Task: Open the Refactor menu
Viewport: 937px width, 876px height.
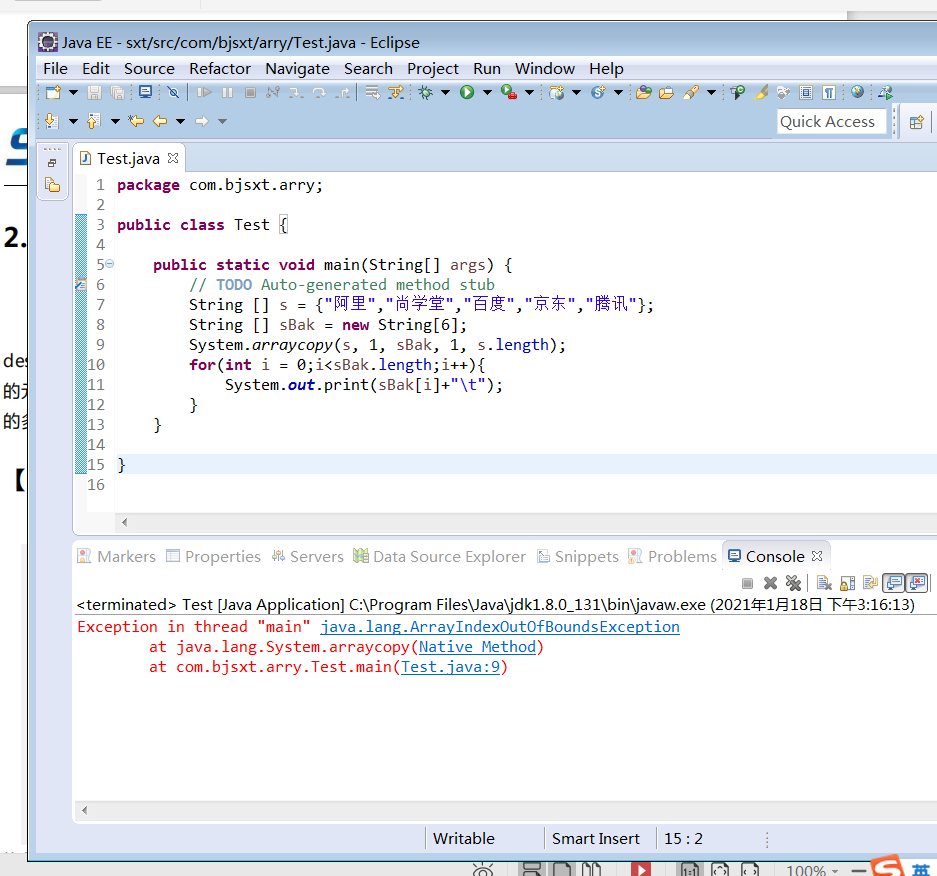Action: tap(220, 69)
